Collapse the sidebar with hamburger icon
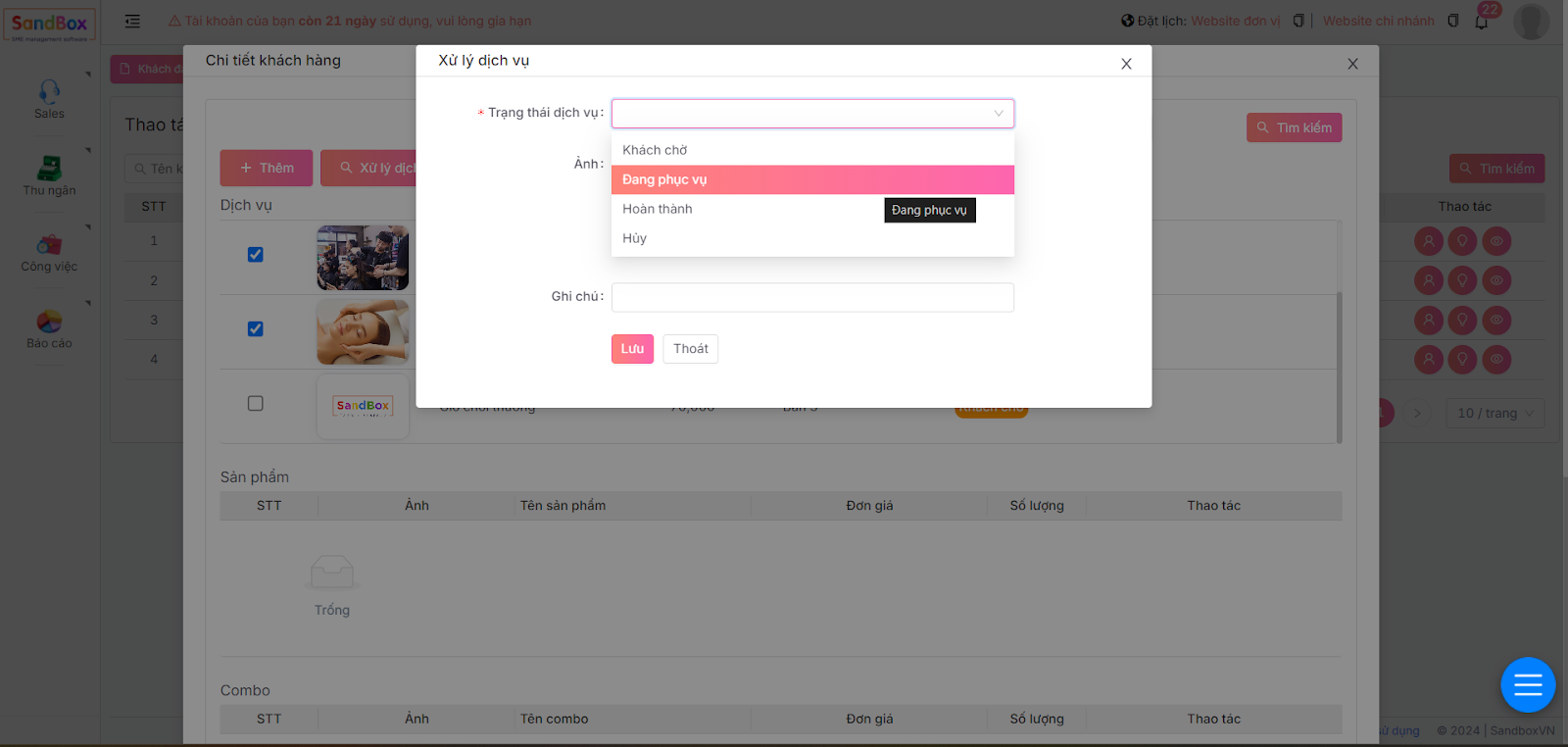 coord(132,21)
